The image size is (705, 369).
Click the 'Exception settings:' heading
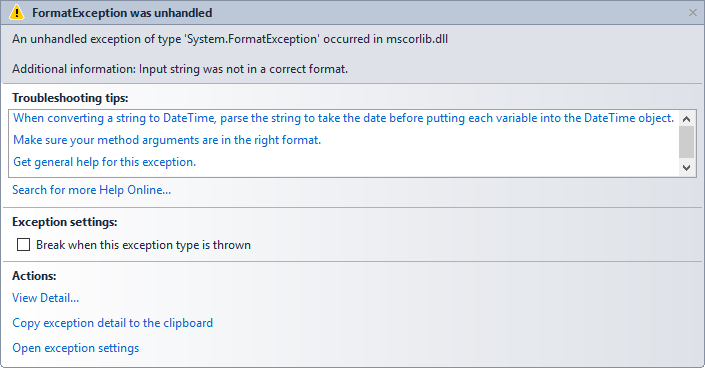pyautogui.click(x=65, y=222)
